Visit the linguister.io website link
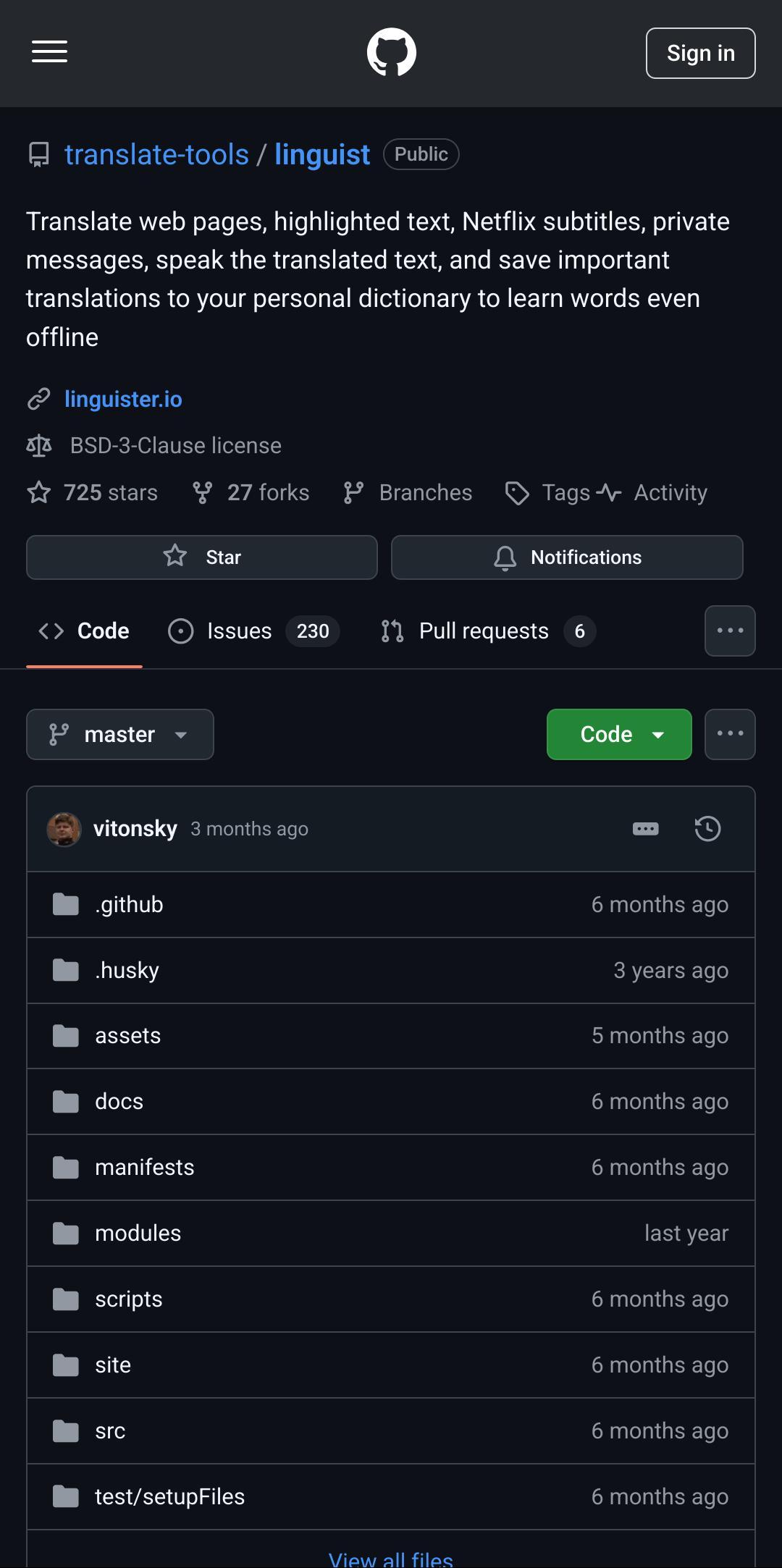 coord(123,399)
